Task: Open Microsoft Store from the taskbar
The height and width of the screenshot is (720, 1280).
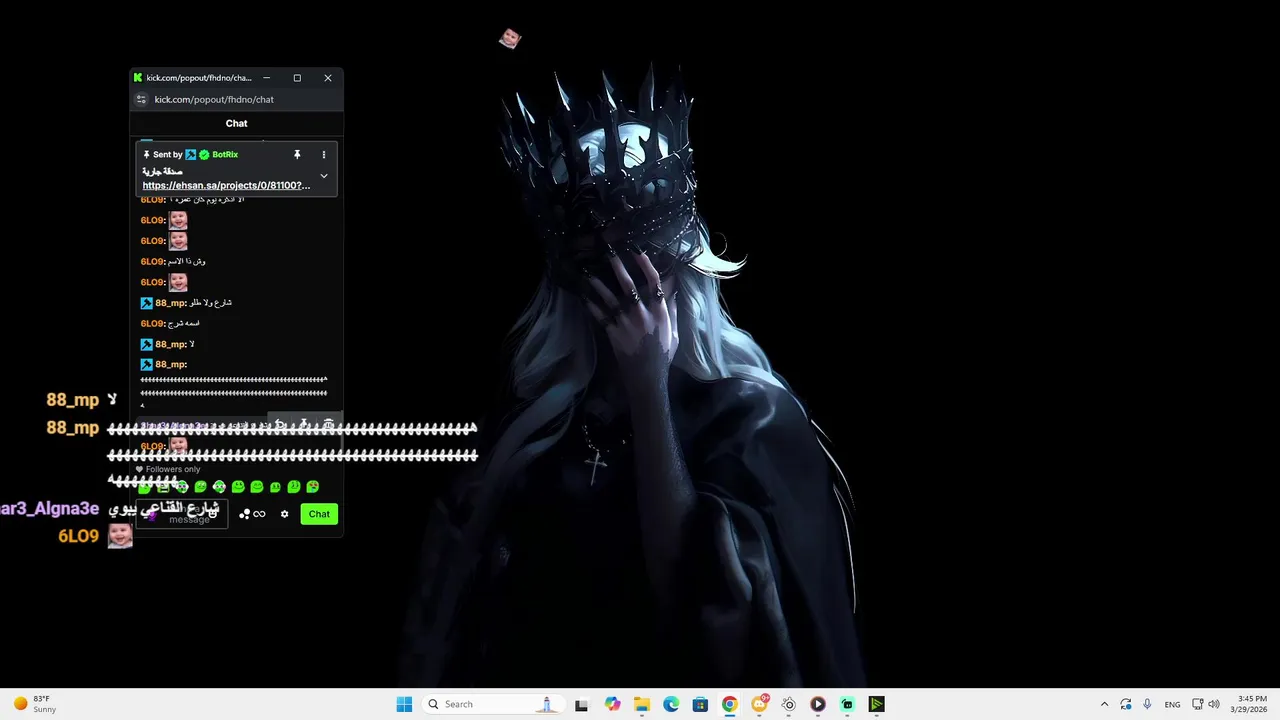Action: pos(700,704)
